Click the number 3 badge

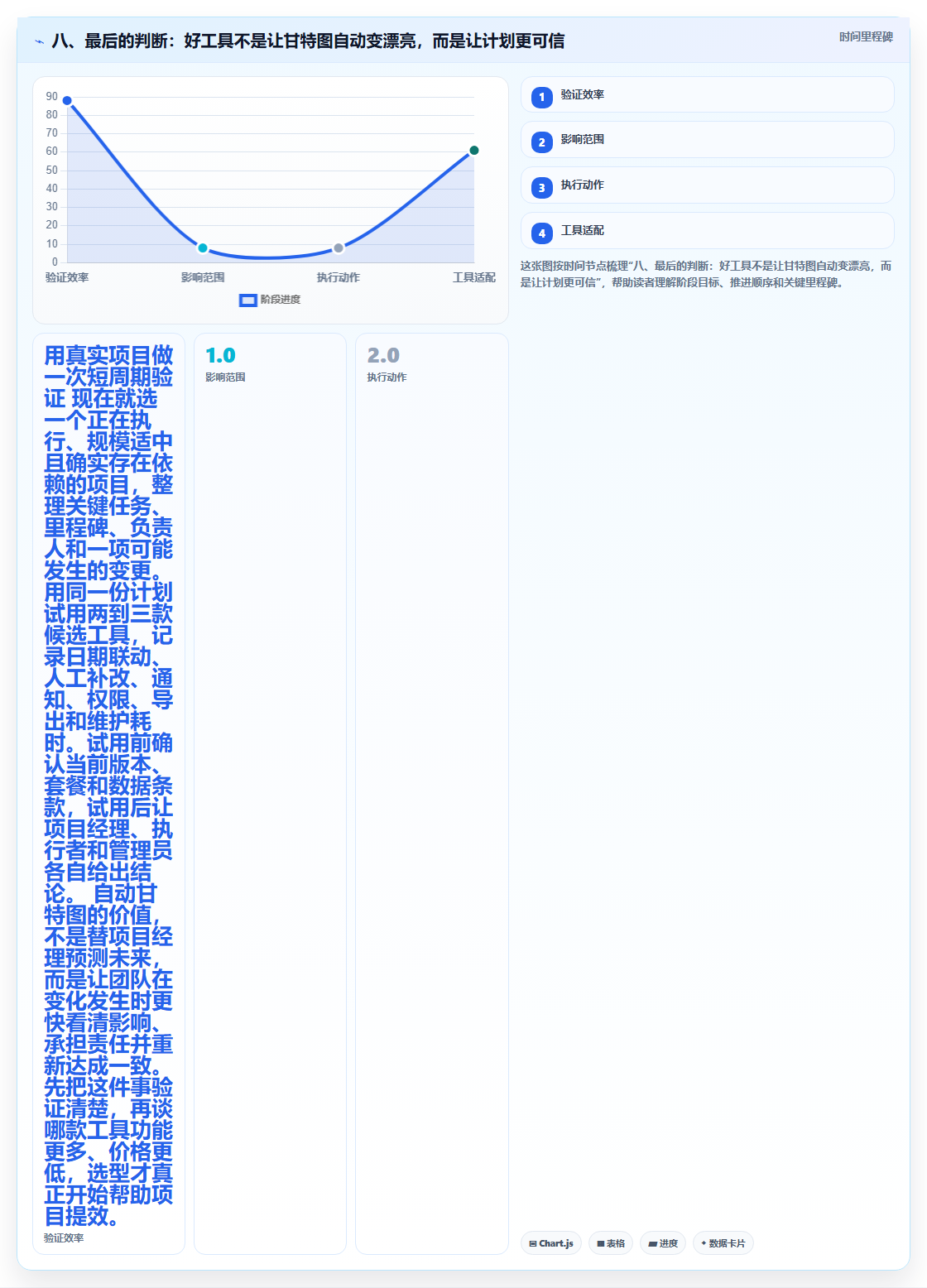point(542,188)
